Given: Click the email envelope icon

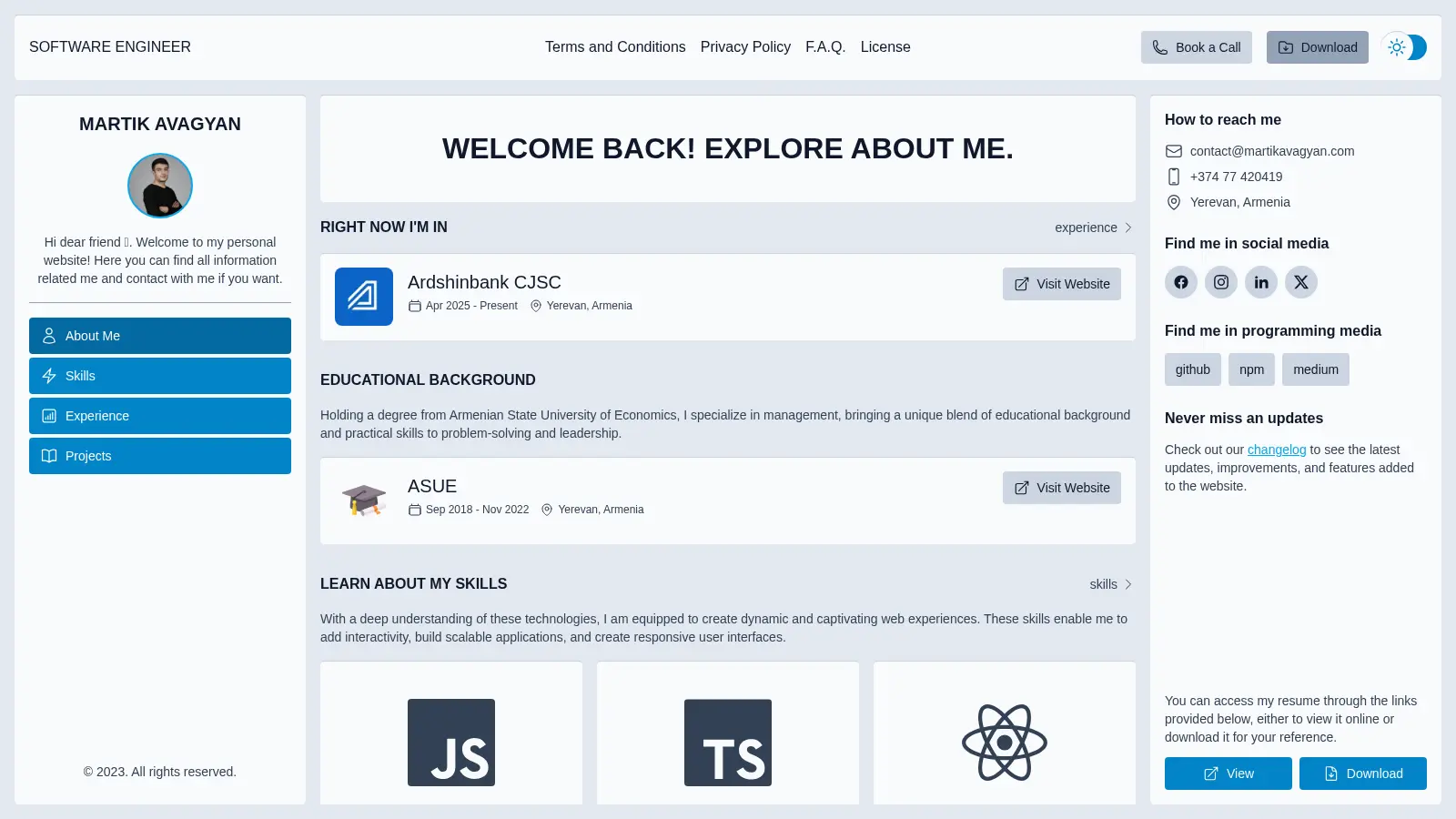Looking at the screenshot, I should pyautogui.click(x=1174, y=151).
